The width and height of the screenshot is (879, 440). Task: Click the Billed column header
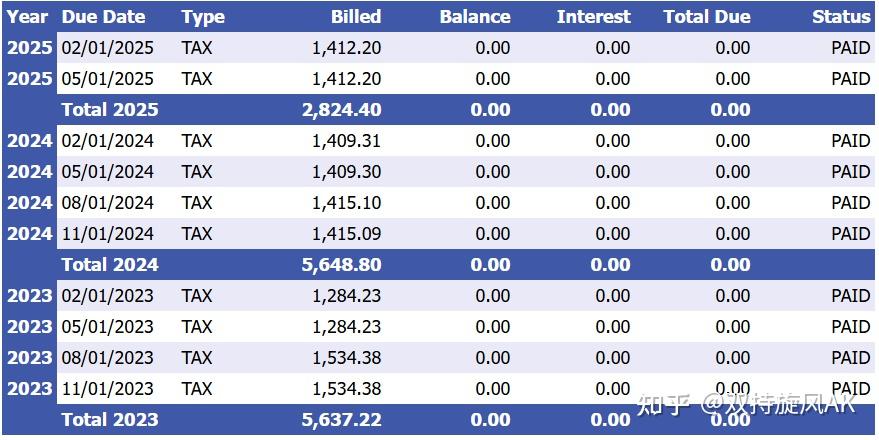[x=356, y=17]
